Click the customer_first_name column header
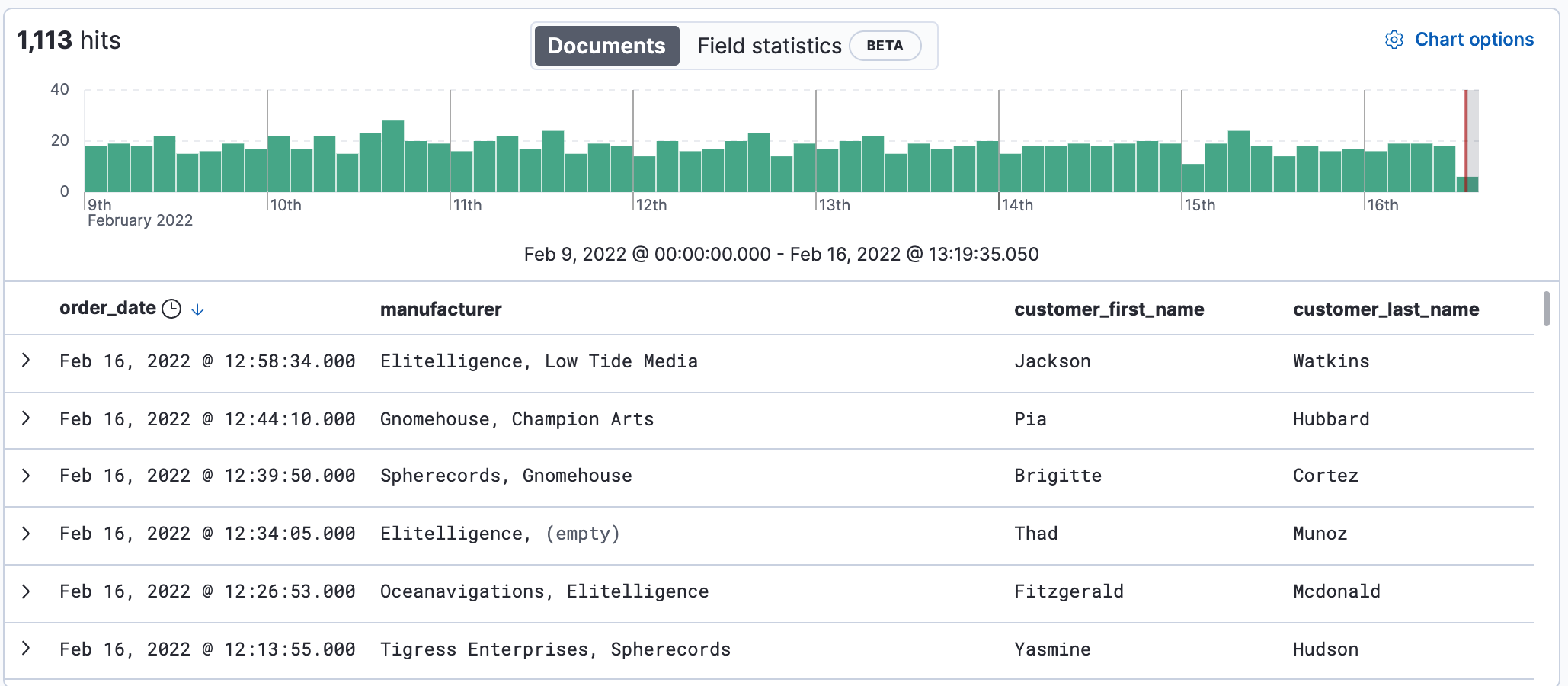The width and height of the screenshot is (1568, 686). click(x=1109, y=309)
